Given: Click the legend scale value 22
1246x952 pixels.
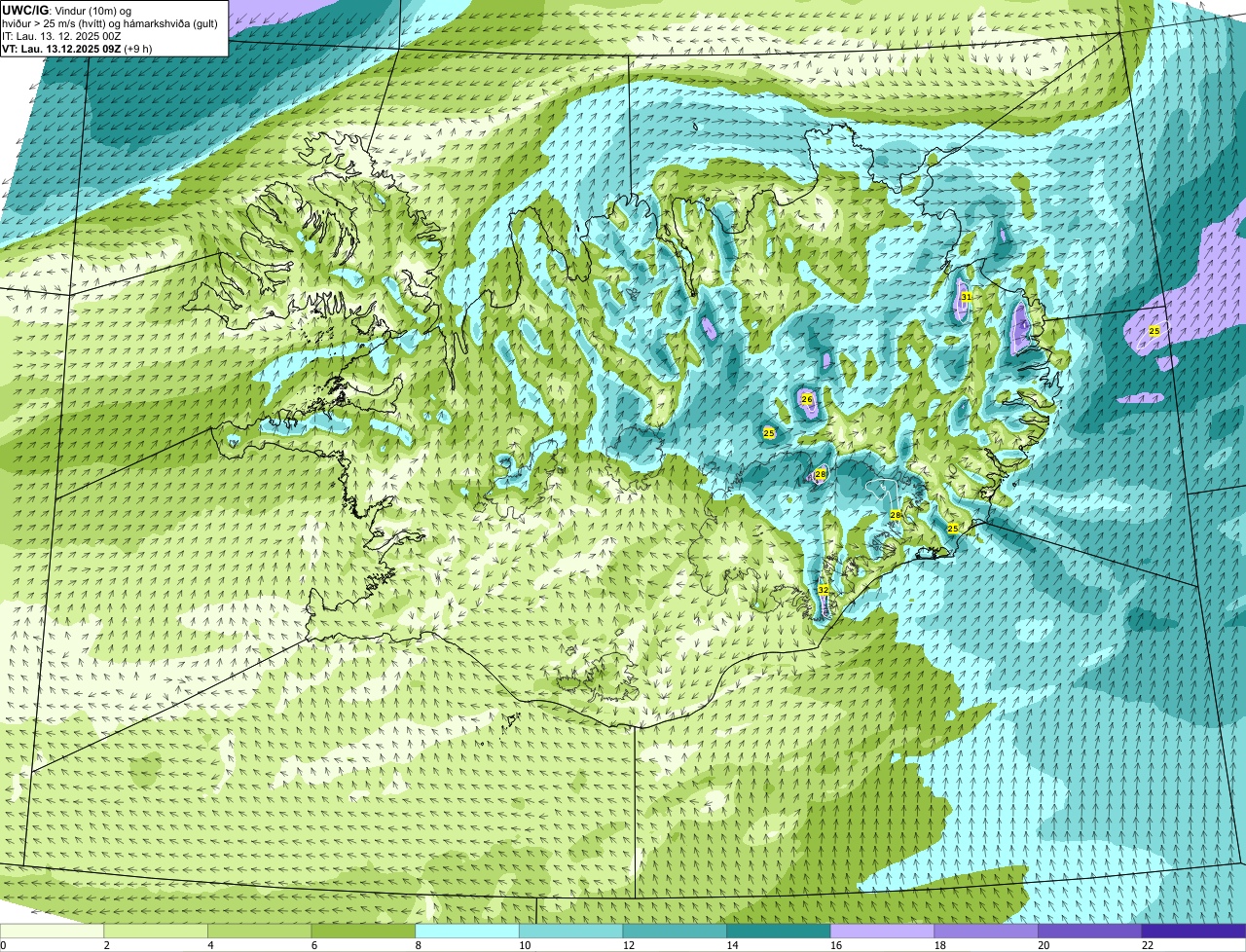Looking at the screenshot, I should coord(1148,945).
